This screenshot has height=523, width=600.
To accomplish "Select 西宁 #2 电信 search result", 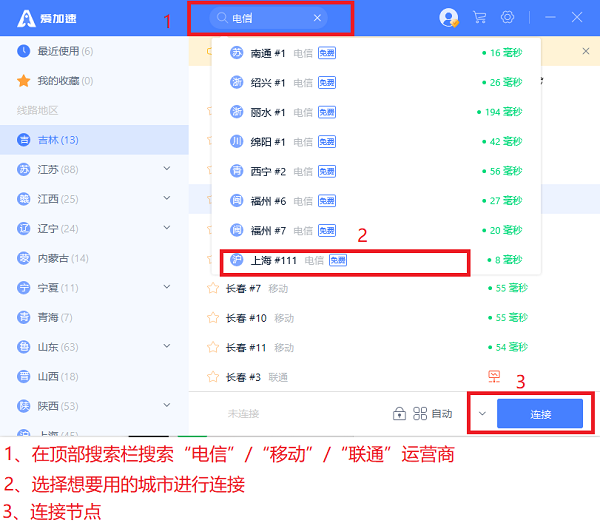I will click(376, 171).
